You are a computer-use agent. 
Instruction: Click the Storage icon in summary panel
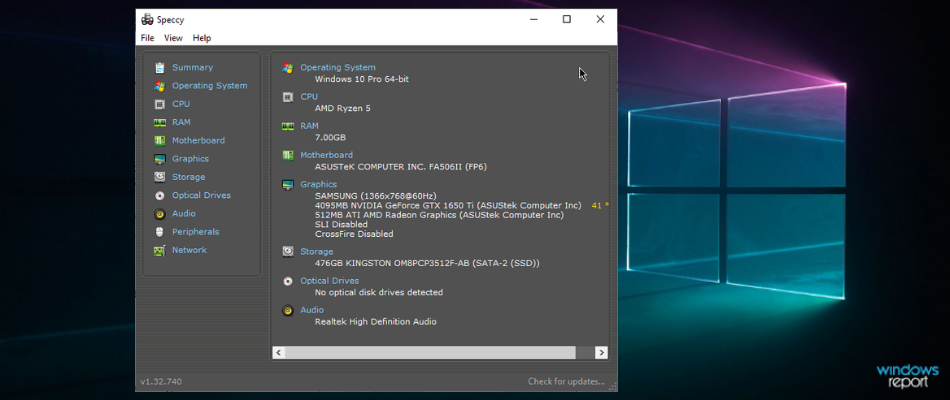[x=288, y=252]
